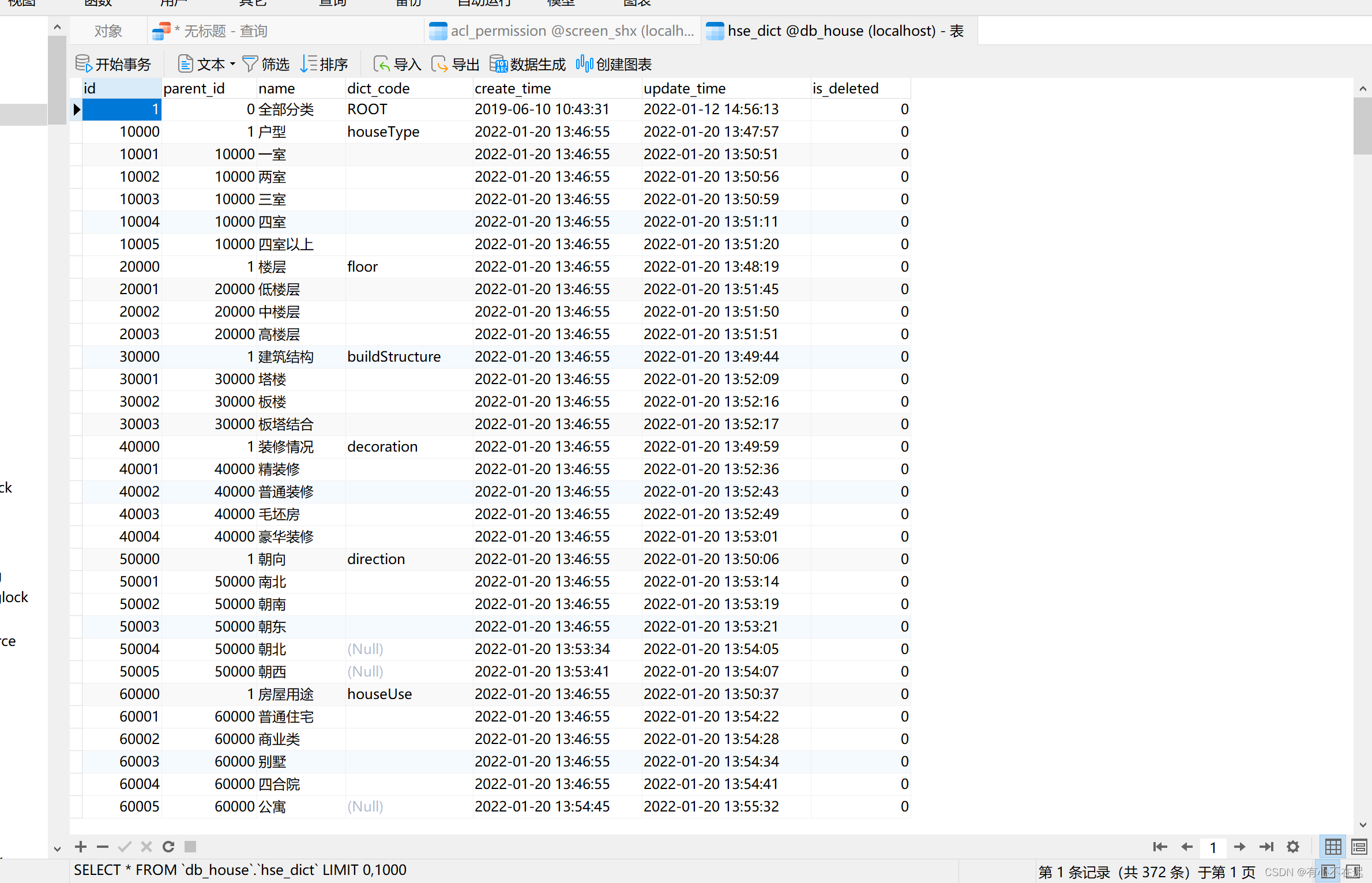The width and height of the screenshot is (1372, 883).
Task: Click the Sort (排序) icon
Action: pos(309,63)
